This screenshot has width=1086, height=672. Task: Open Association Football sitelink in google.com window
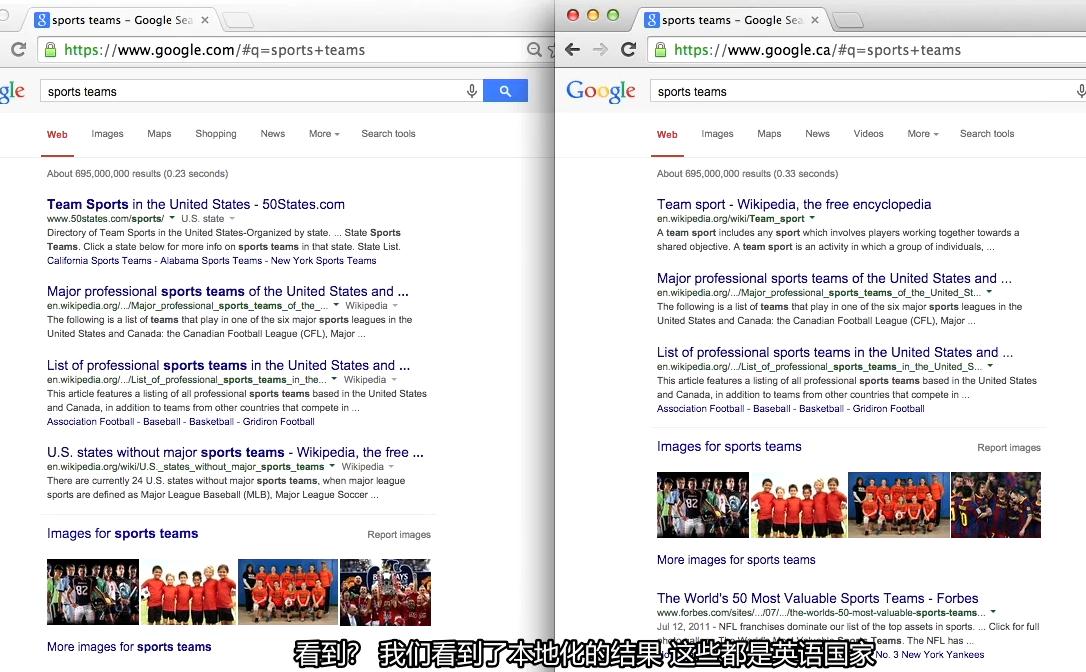[x=91, y=421]
